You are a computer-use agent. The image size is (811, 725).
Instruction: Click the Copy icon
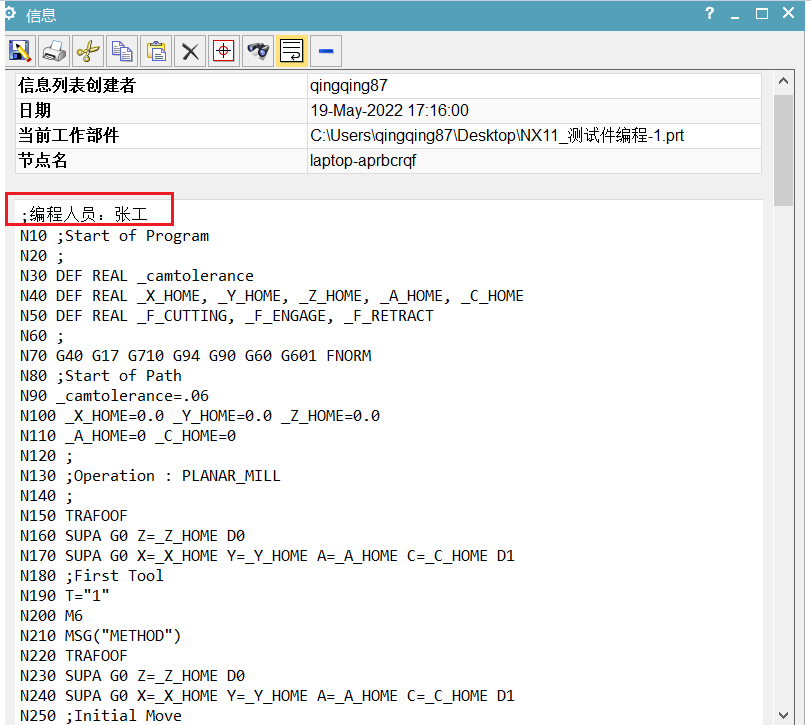point(122,51)
